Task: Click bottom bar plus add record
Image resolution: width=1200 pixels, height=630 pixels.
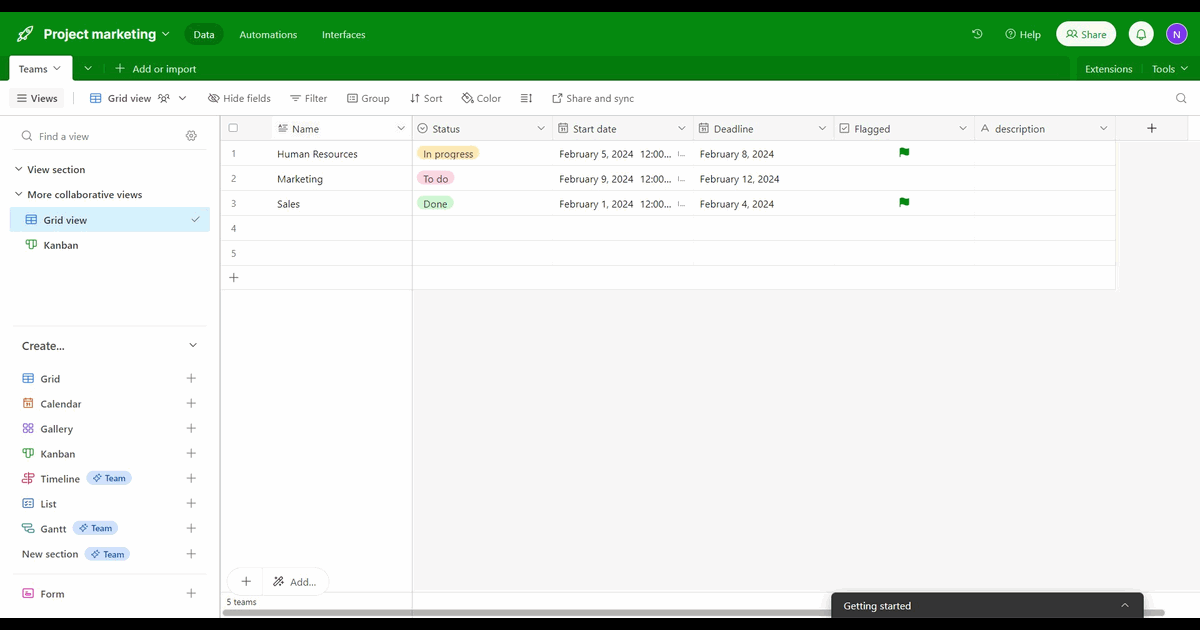Action: (245, 581)
